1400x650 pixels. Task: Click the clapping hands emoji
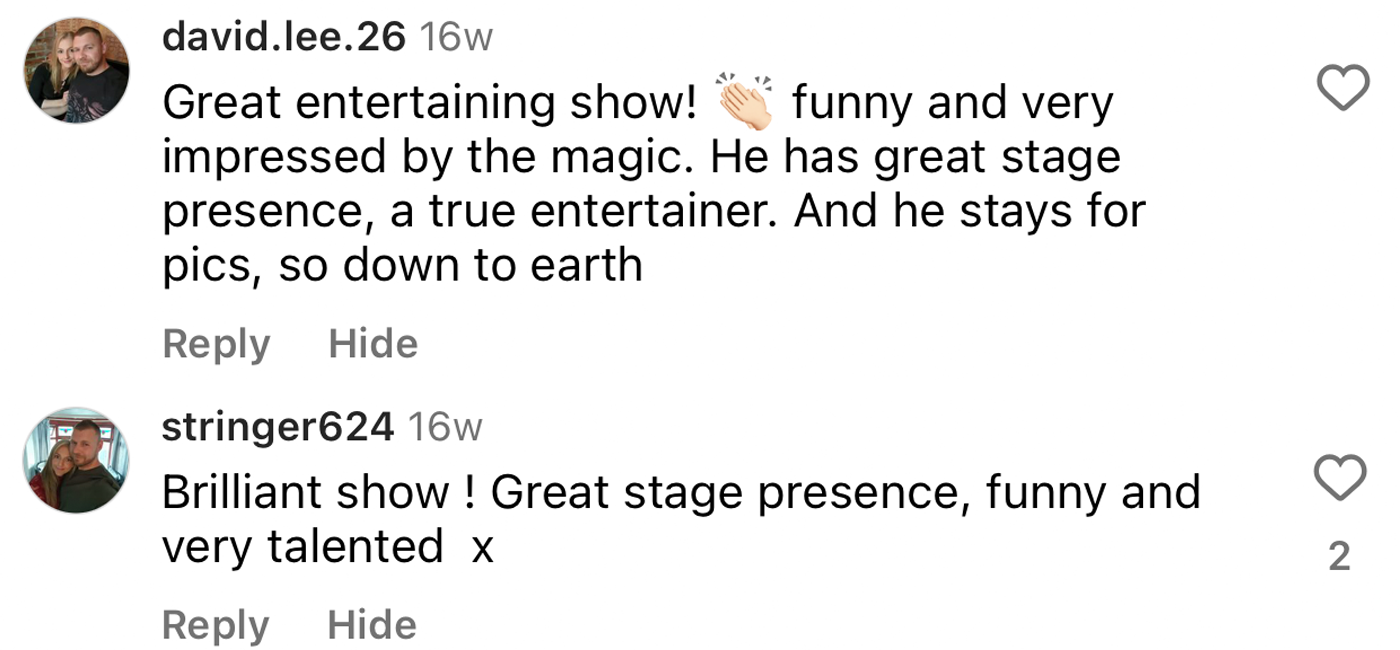tap(745, 102)
